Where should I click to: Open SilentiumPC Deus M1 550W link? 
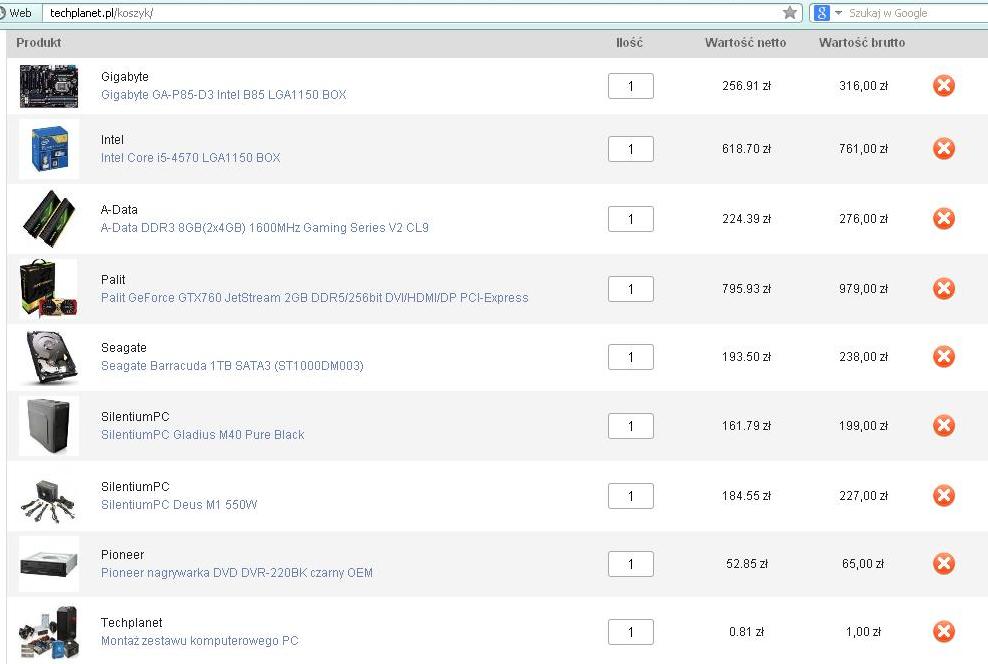[179, 505]
